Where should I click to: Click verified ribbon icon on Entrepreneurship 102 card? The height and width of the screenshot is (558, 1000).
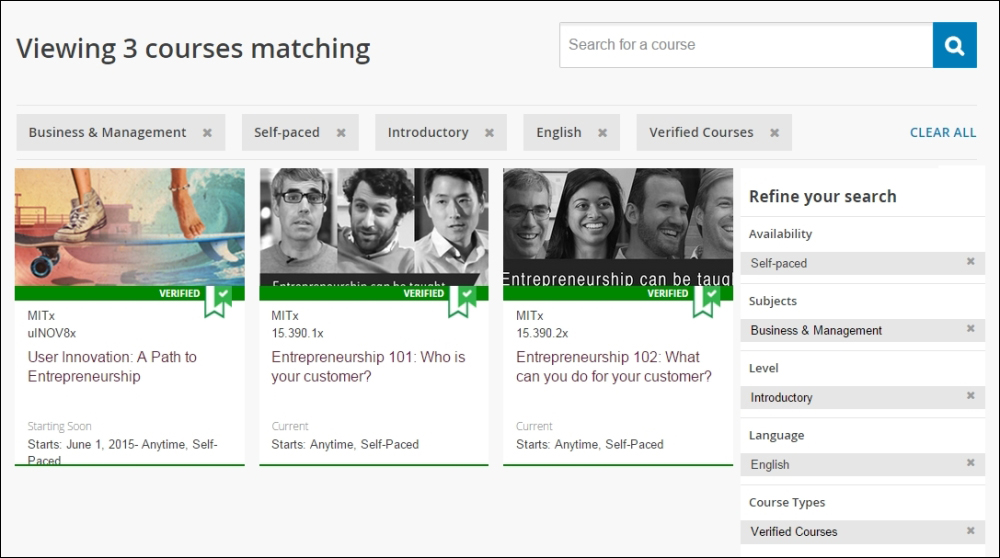[707, 302]
